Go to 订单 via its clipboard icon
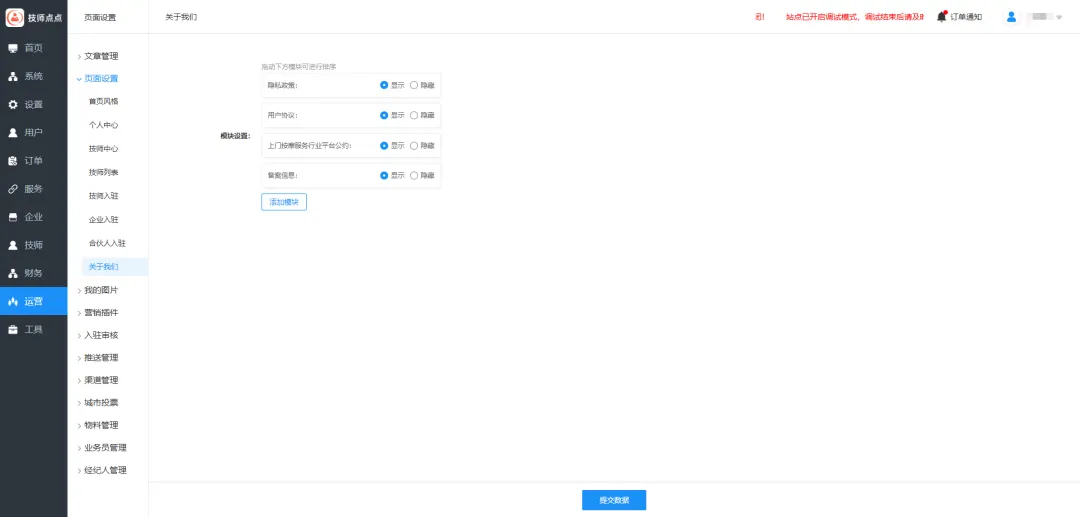 point(13,160)
